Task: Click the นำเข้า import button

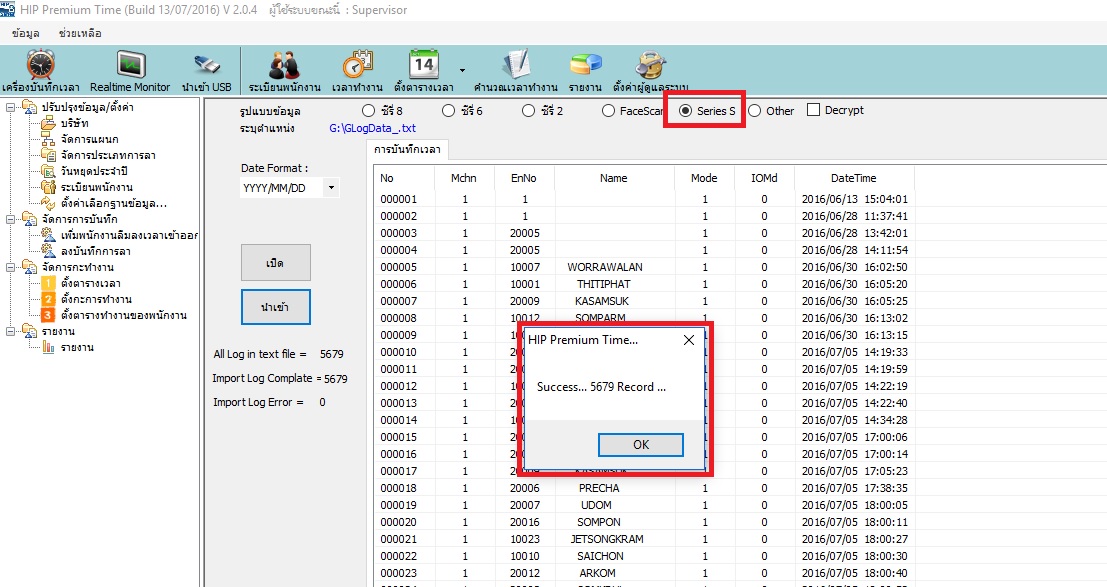Action: coord(275,307)
